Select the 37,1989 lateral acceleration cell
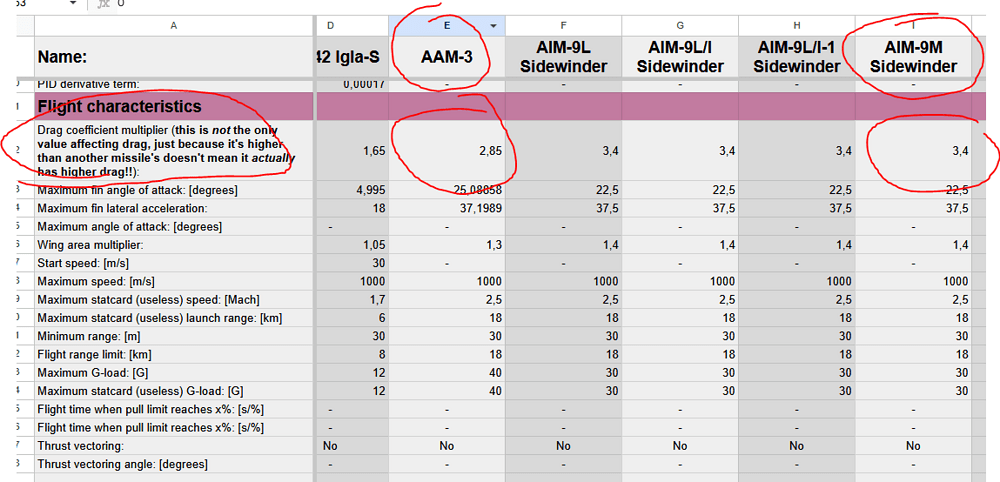Screen dimensions: 1000x482 coord(446,208)
